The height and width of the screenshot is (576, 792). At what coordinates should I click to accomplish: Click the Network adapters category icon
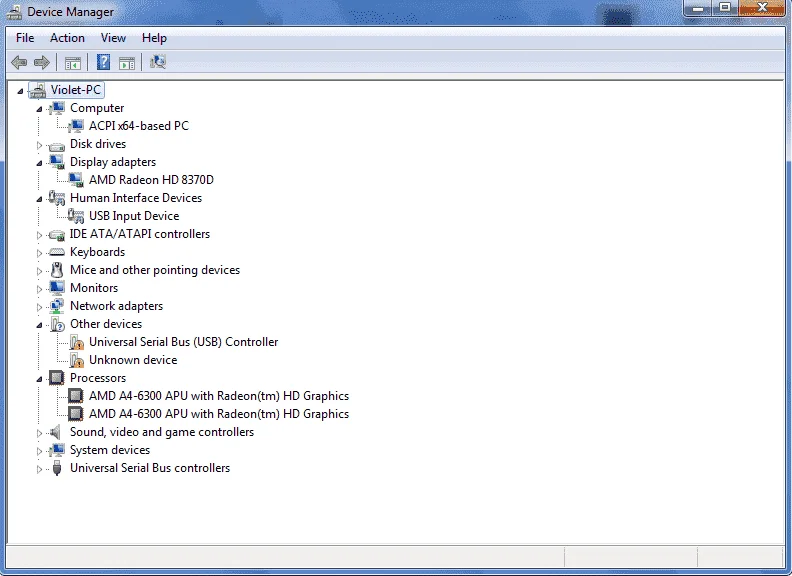[57, 306]
